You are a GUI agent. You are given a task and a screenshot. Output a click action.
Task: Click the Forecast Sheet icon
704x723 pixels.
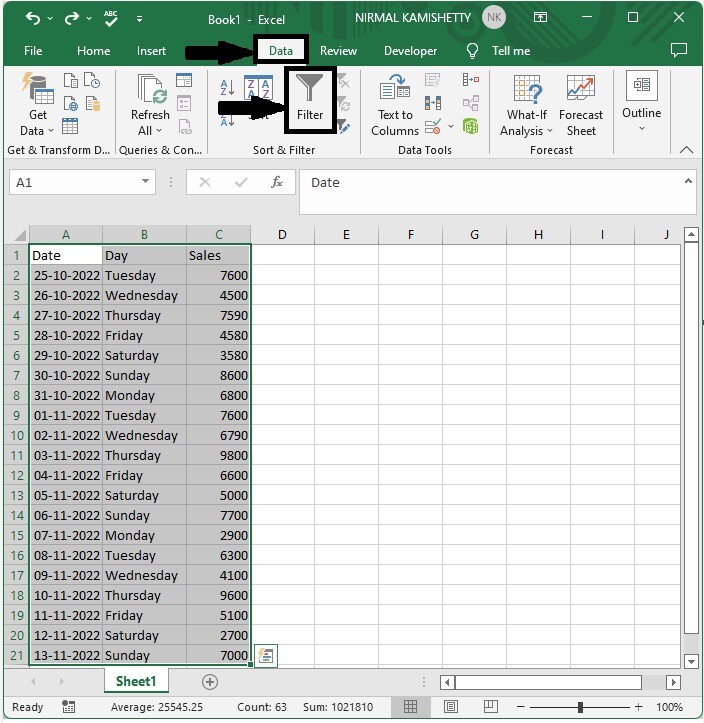click(580, 105)
